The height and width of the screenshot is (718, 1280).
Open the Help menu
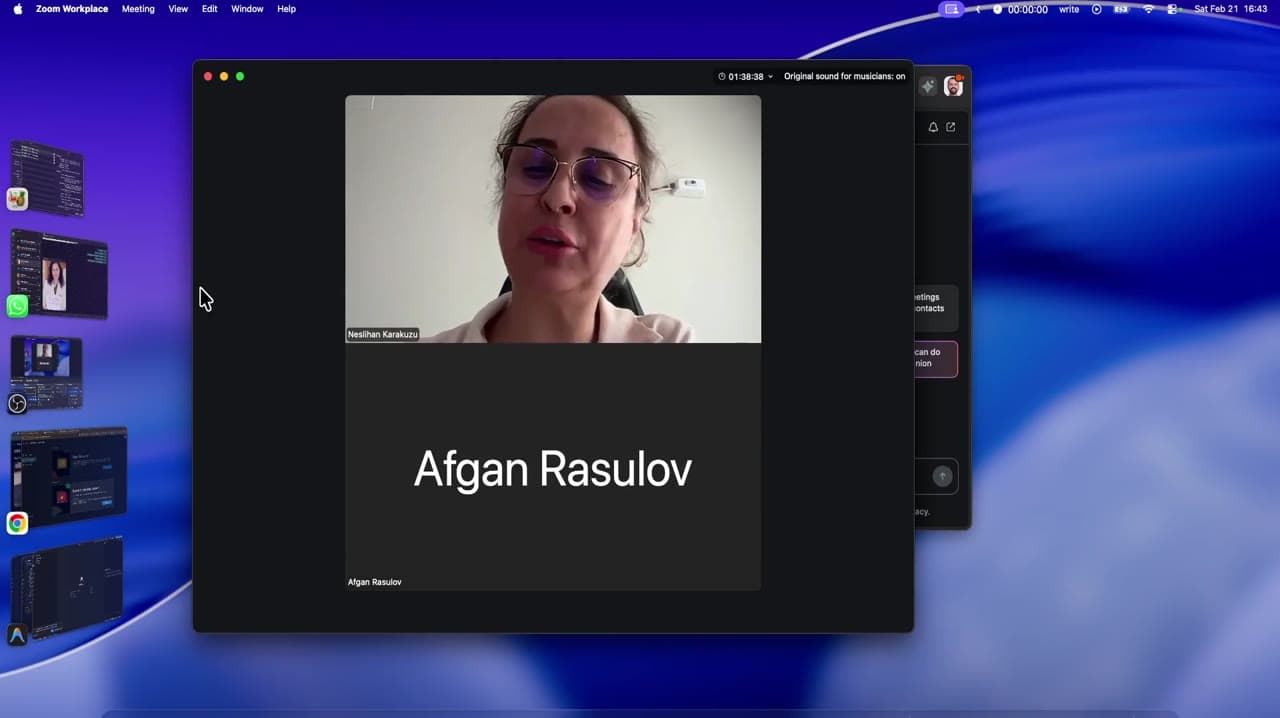click(286, 9)
